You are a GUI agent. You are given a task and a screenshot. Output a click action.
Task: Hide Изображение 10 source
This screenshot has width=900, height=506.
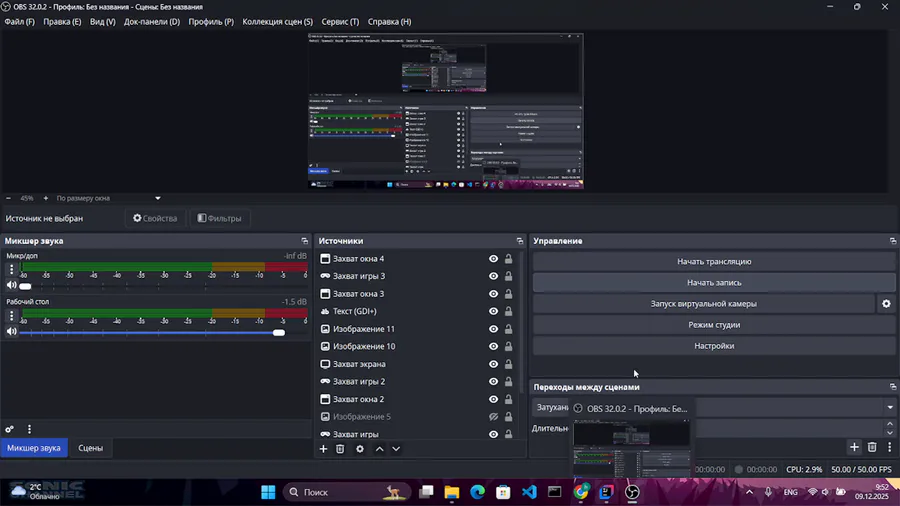(x=493, y=347)
